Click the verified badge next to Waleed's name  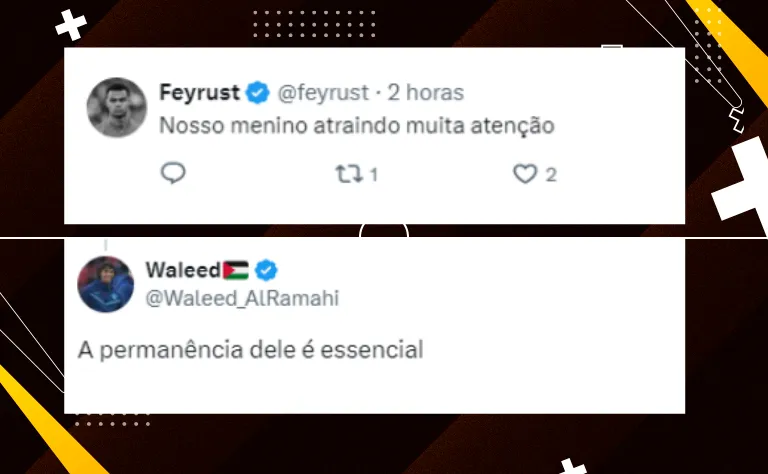point(266,270)
